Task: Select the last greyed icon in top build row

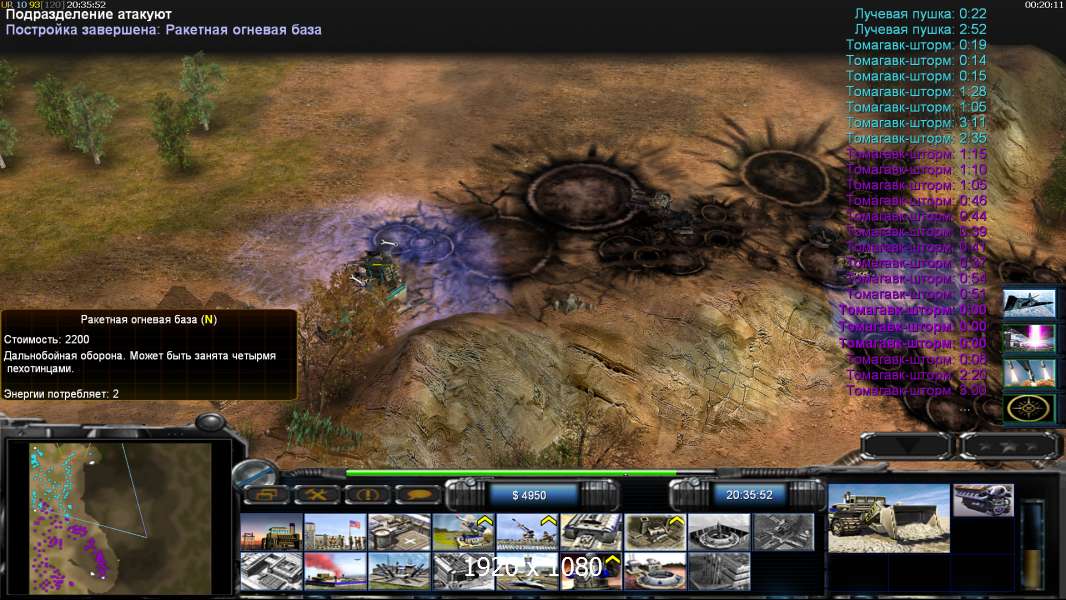Action: pos(783,531)
